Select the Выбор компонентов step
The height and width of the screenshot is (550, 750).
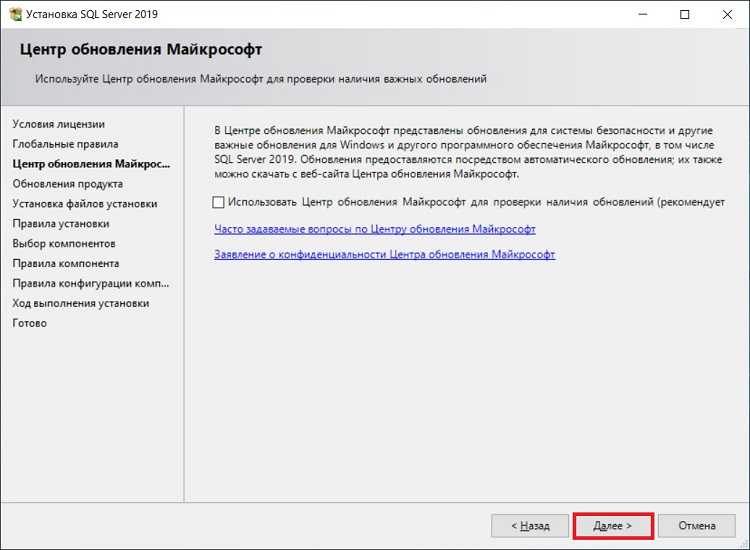[64, 244]
